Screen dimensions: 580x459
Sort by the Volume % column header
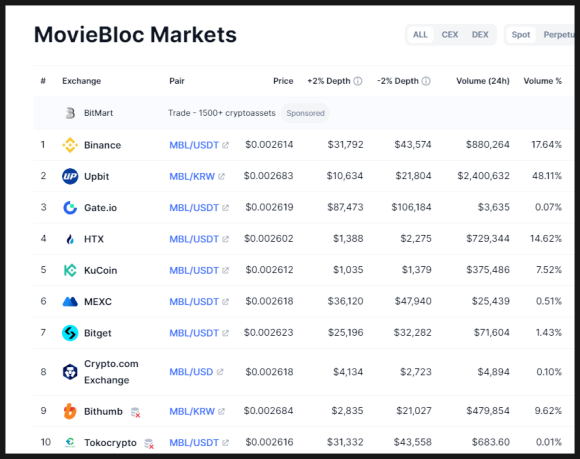click(542, 81)
